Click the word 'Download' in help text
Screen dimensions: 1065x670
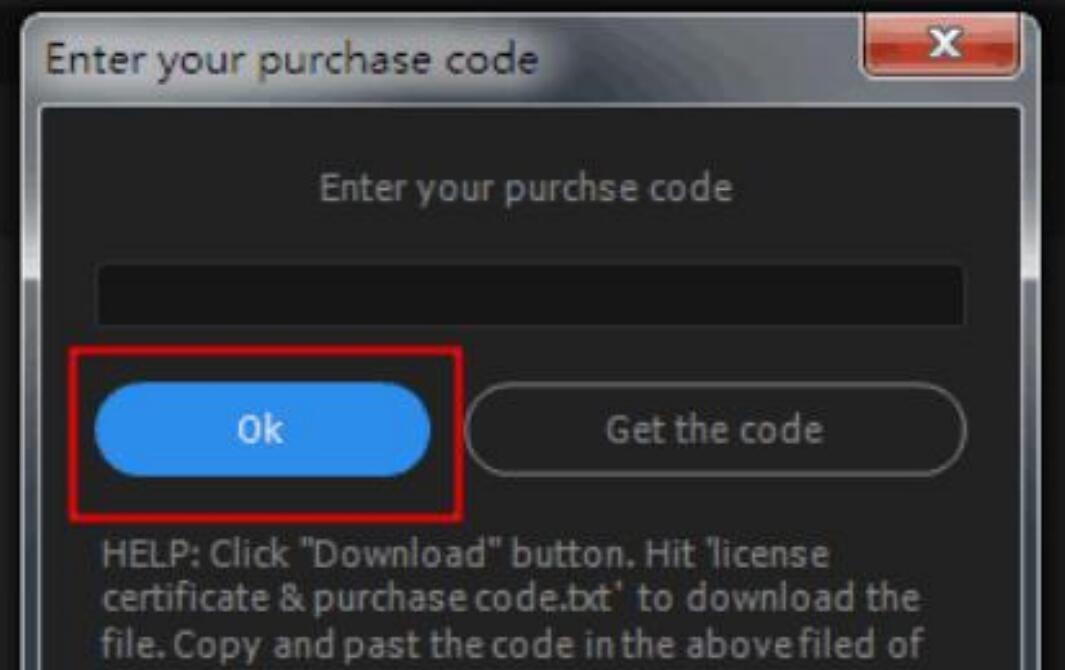coord(398,554)
